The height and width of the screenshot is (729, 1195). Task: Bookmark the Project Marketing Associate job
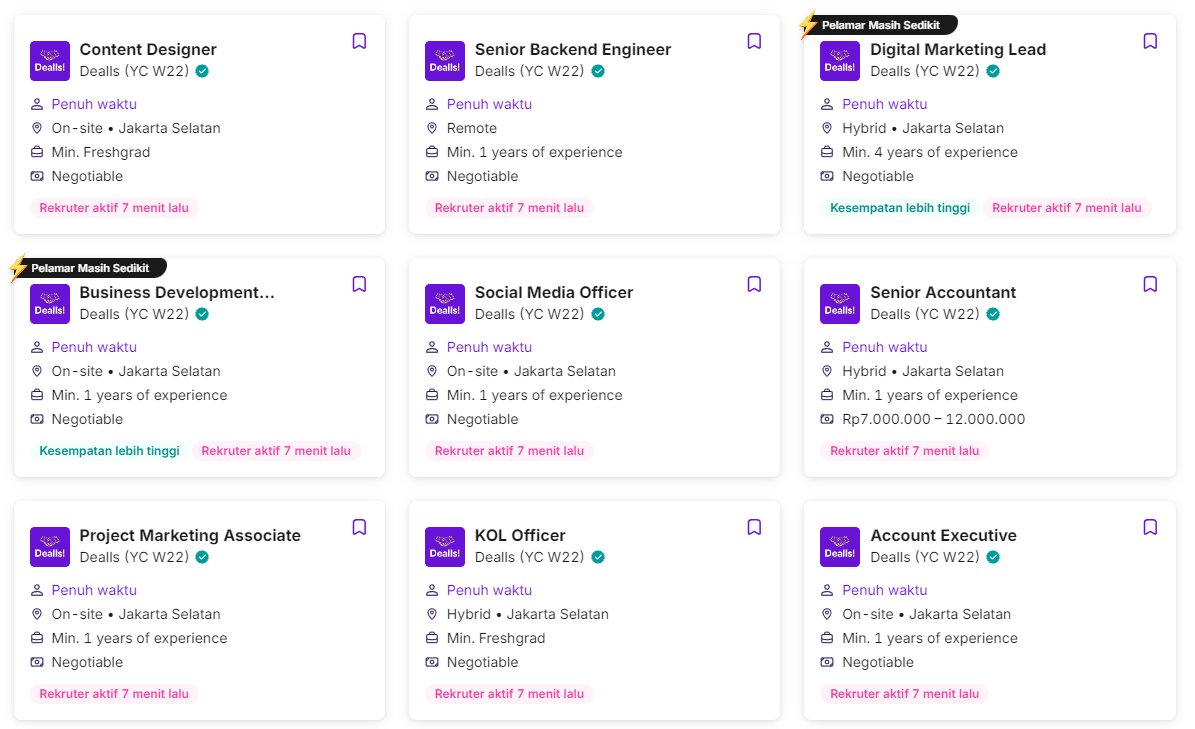359,527
